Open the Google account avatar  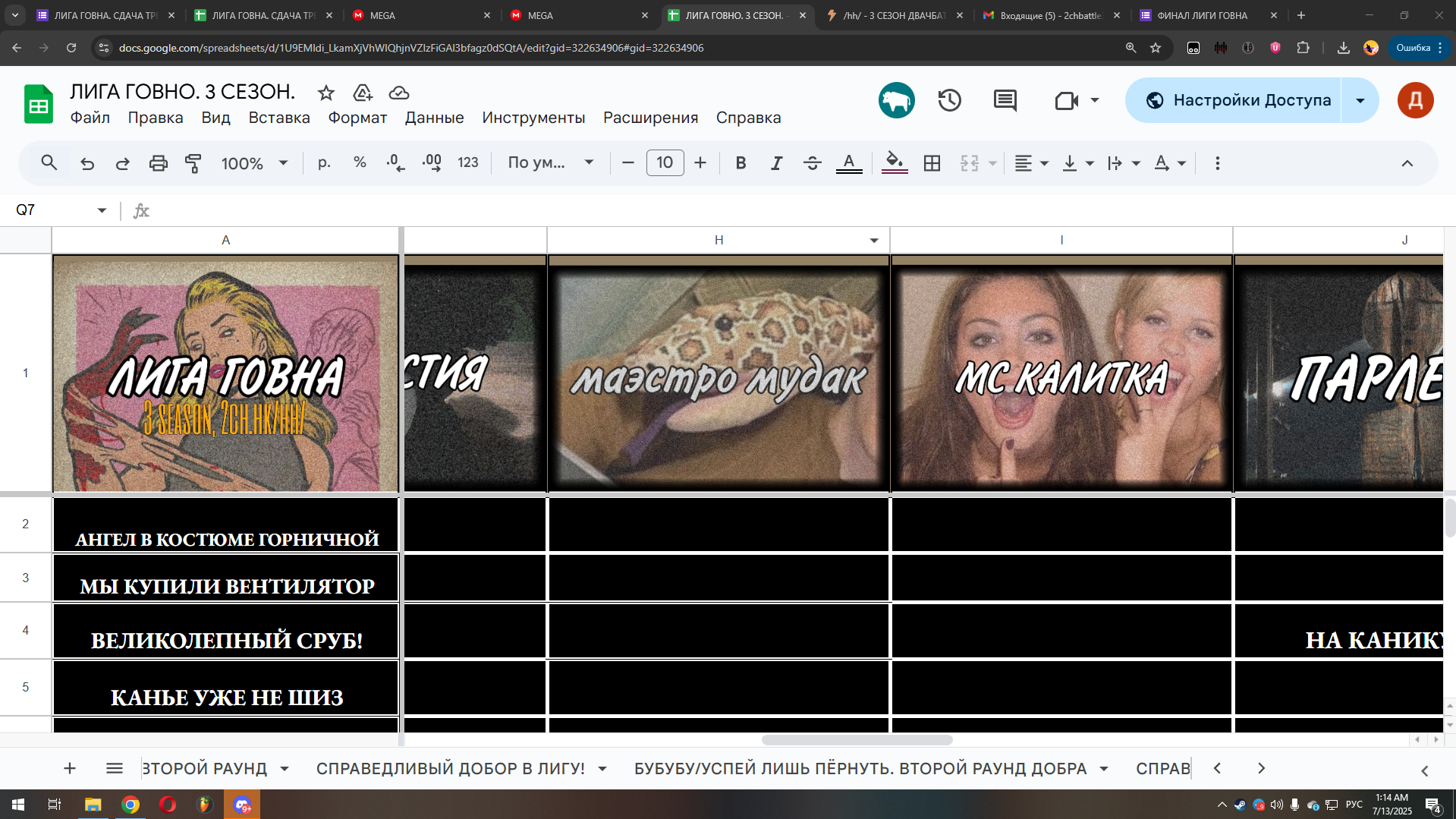[1416, 100]
